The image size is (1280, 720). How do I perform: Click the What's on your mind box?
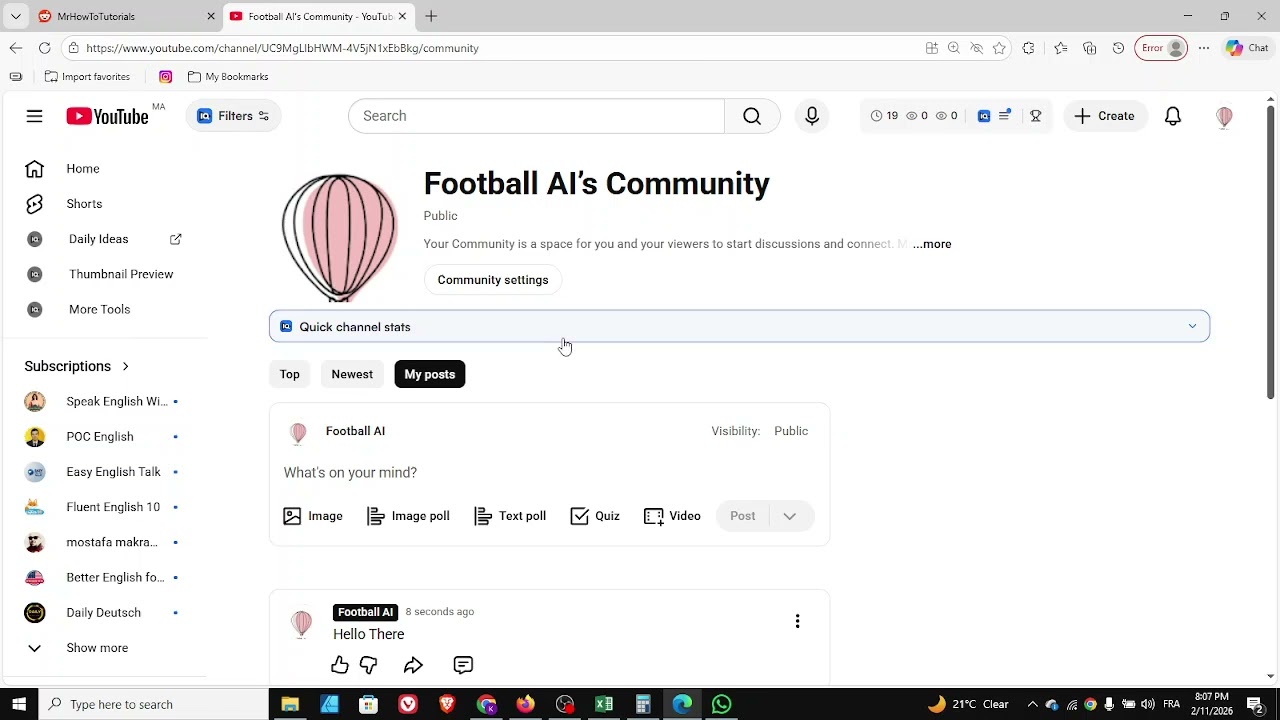(549, 472)
